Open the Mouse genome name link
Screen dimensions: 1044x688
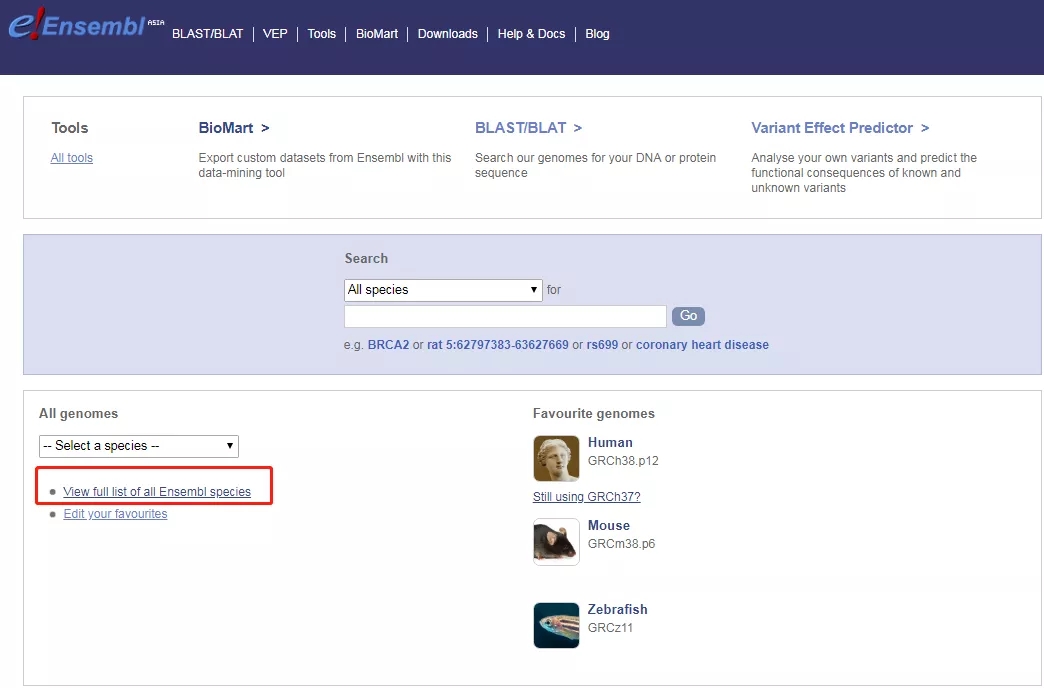click(x=609, y=525)
